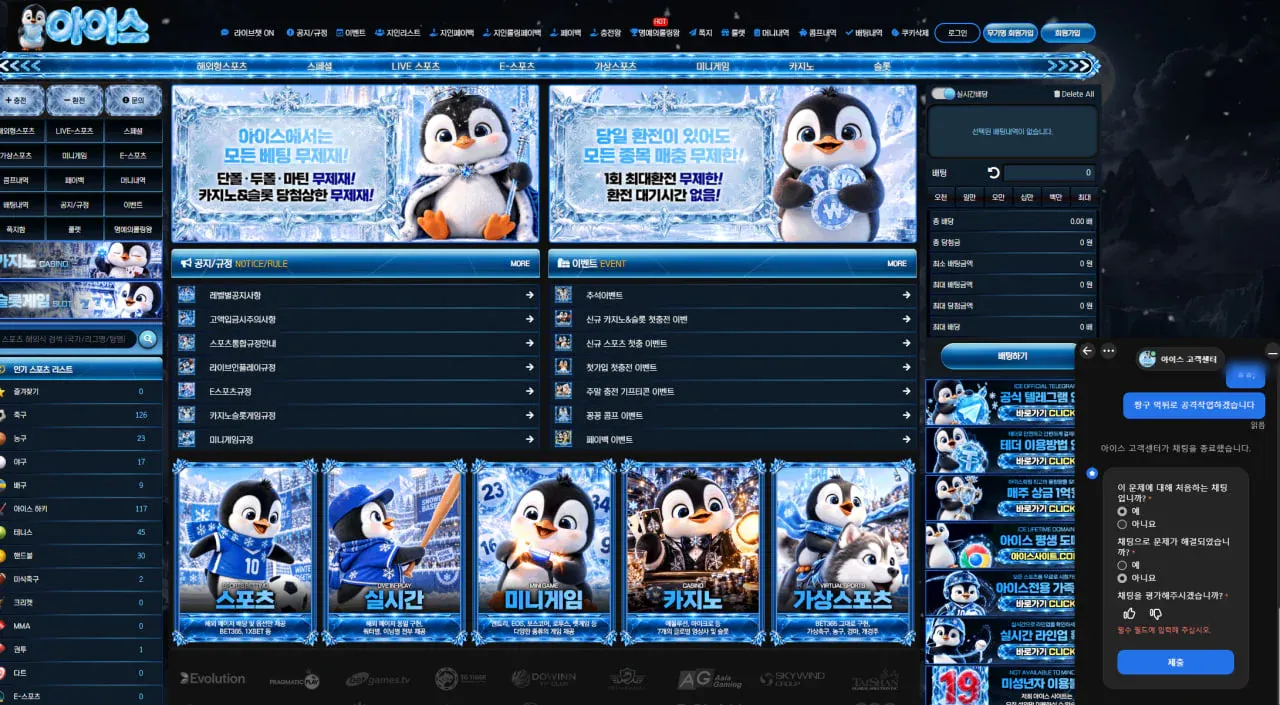Viewport: 1280px width, 705px height.
Task: Click the Delete All trash icon
Action: coord(1057,94)
